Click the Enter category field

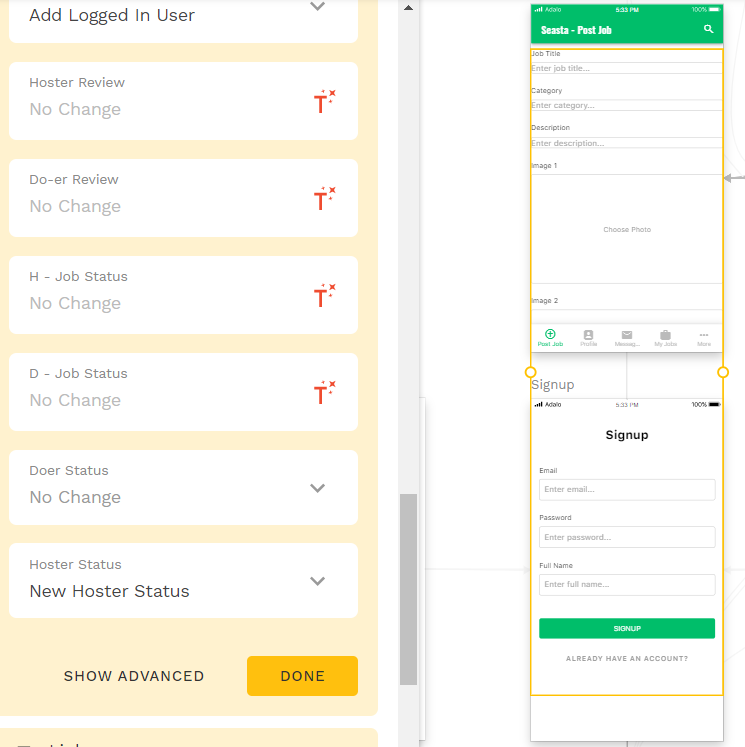click(626, 105)
